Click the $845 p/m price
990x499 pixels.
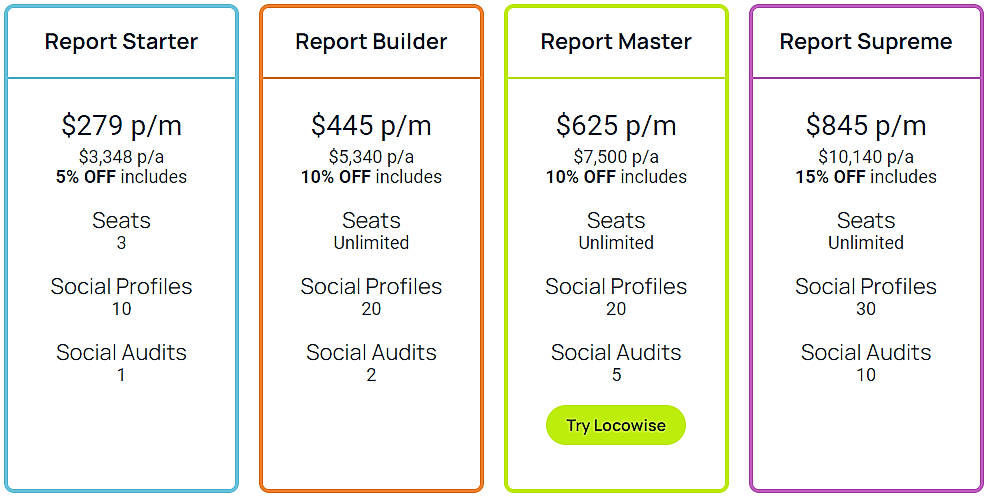click(x=866, y=126)
